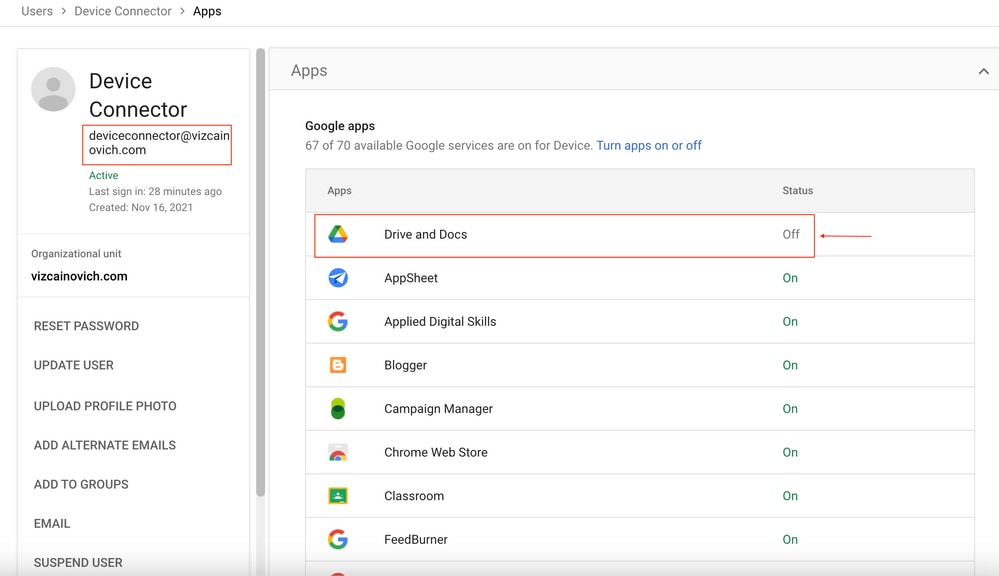Click the orange Blogger icon
999x576 pixels.
338,365
